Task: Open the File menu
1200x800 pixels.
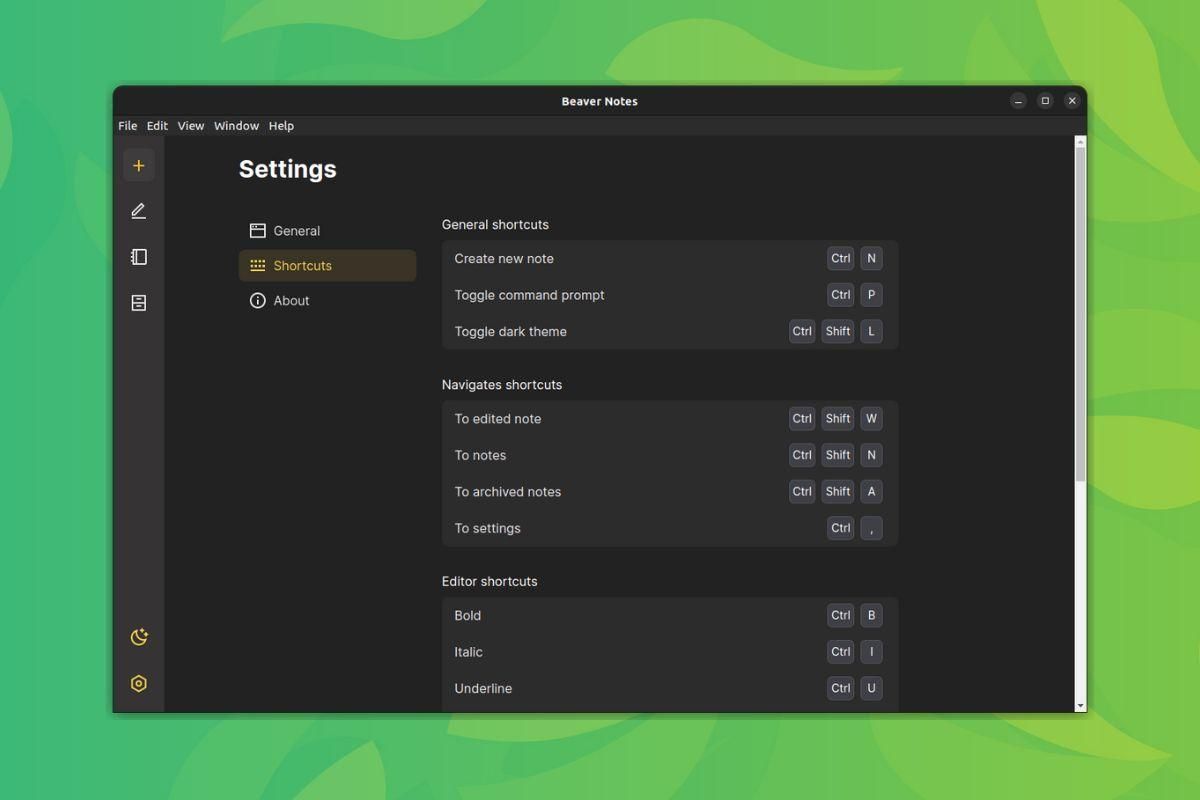Action: click(127, 125)
